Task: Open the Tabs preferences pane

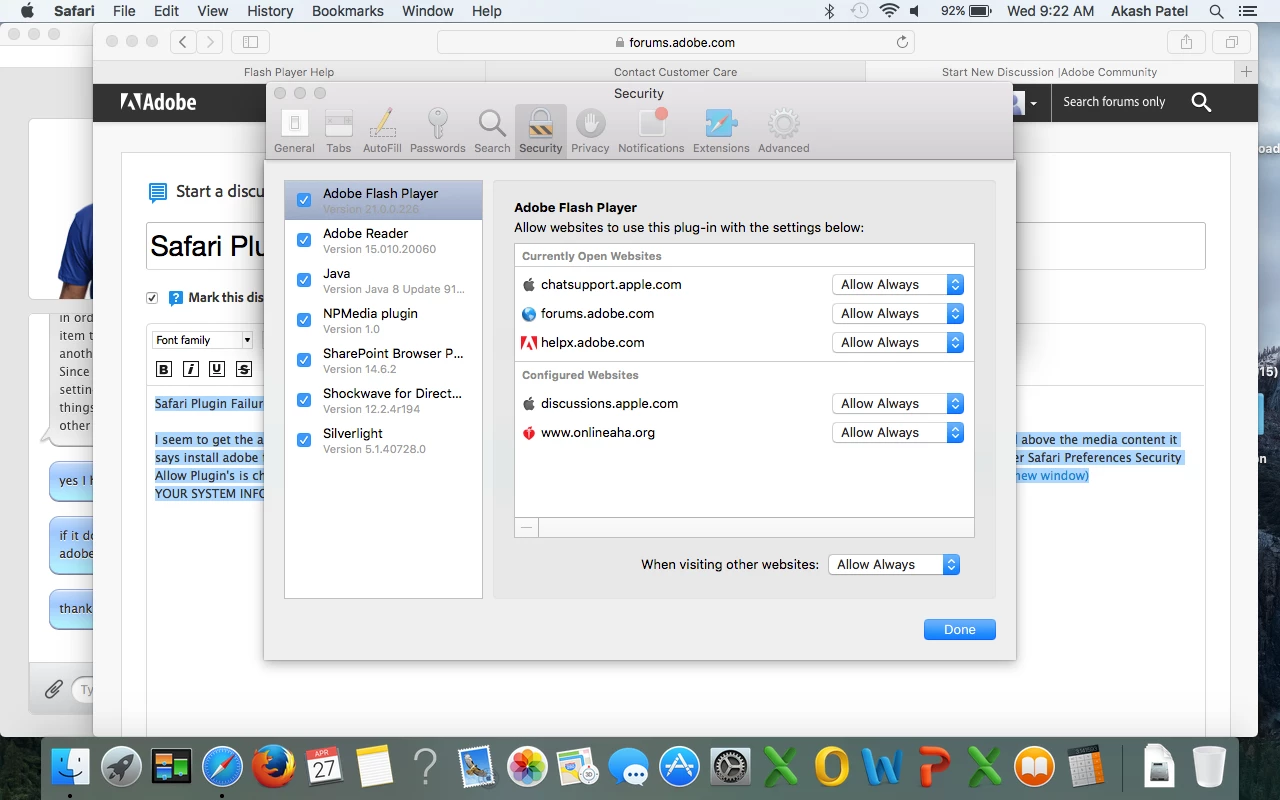Action: 339,132
